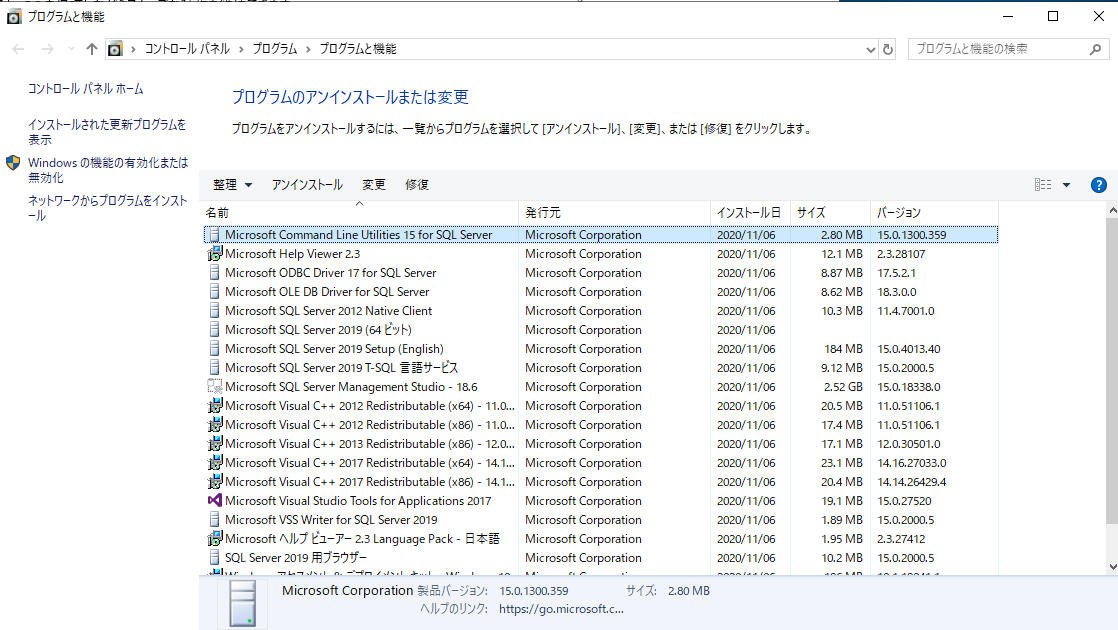
Task: Refresh the program list with the refresh icon
Action: click(890, 48)
